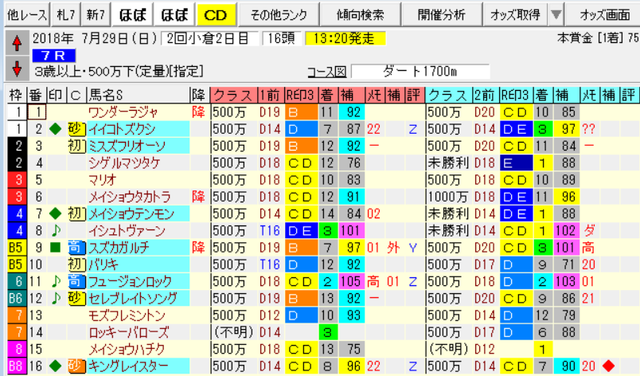
Task: Click the yellow CD rank button
Action: pos(216,15)
